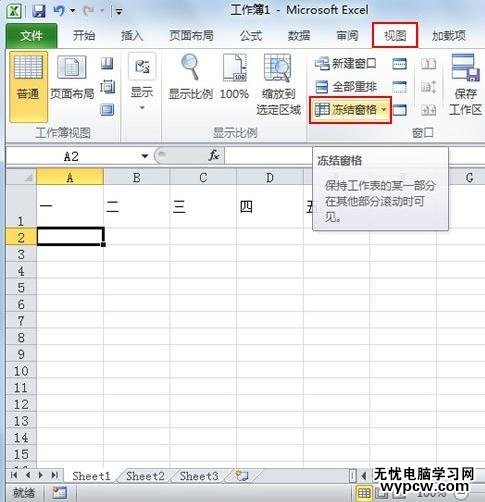Switch to the Sheet2 tab
485x502 pixels.
145,476
